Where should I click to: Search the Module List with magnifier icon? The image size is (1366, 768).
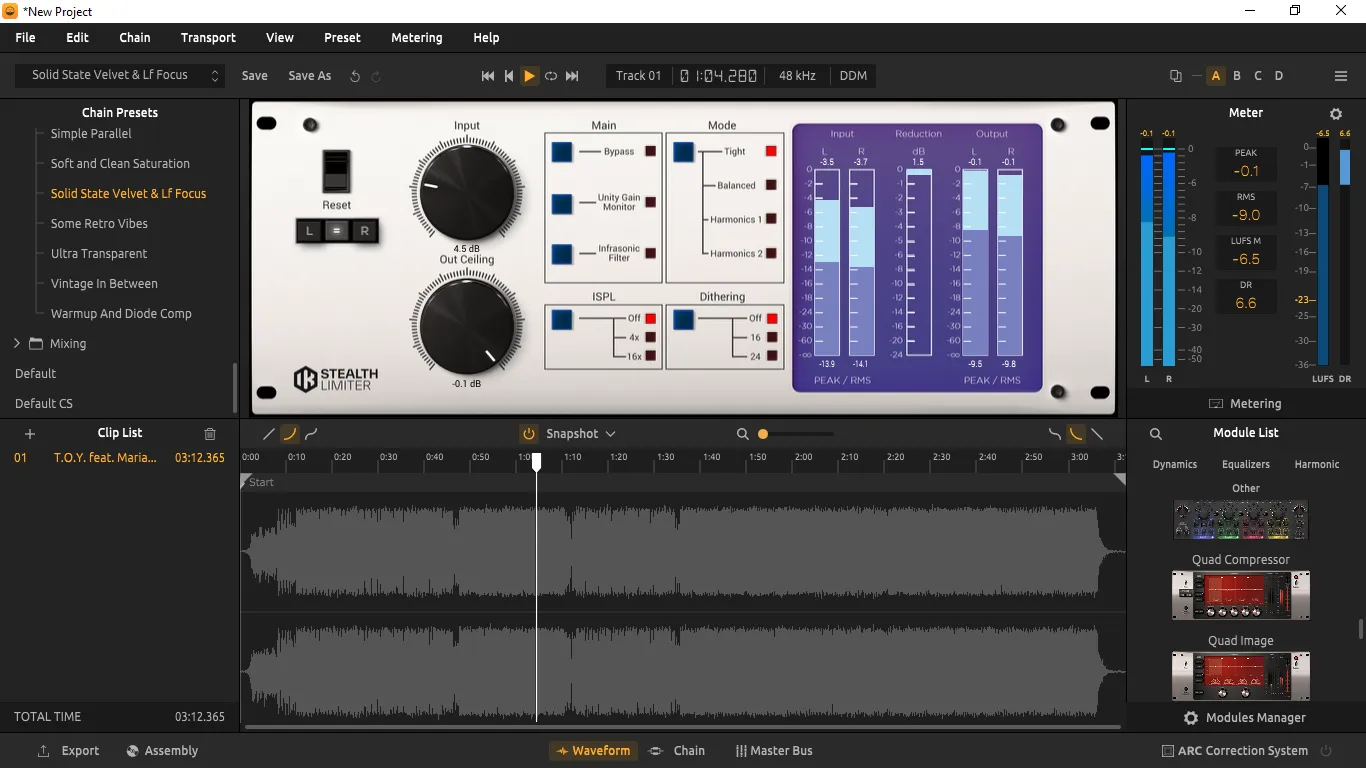tap(1156, 434)
